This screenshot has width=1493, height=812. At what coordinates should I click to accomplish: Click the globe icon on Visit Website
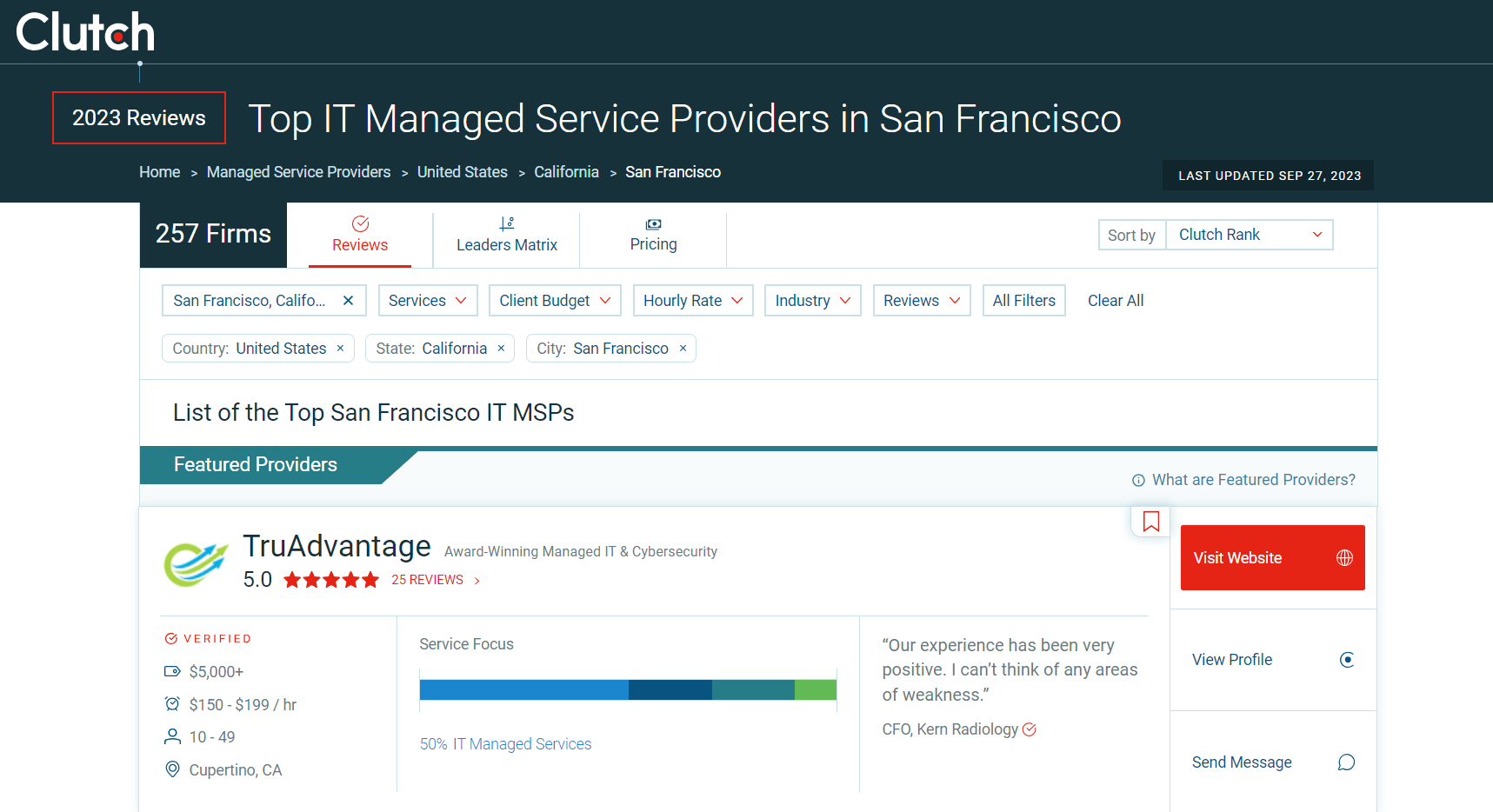[1344, 558]
